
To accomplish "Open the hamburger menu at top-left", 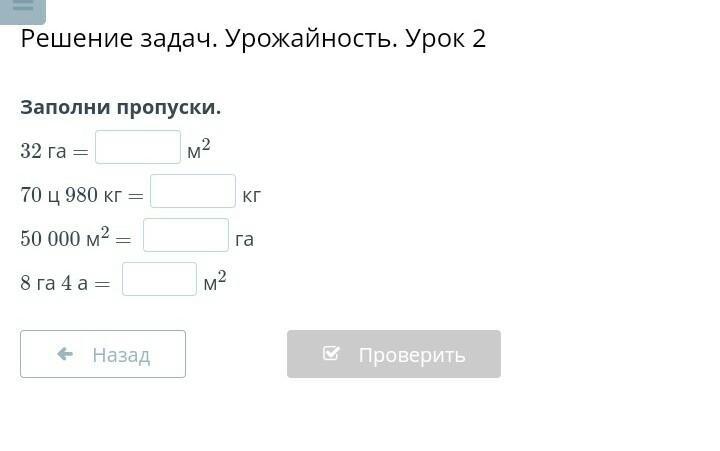I will (23, 8).
